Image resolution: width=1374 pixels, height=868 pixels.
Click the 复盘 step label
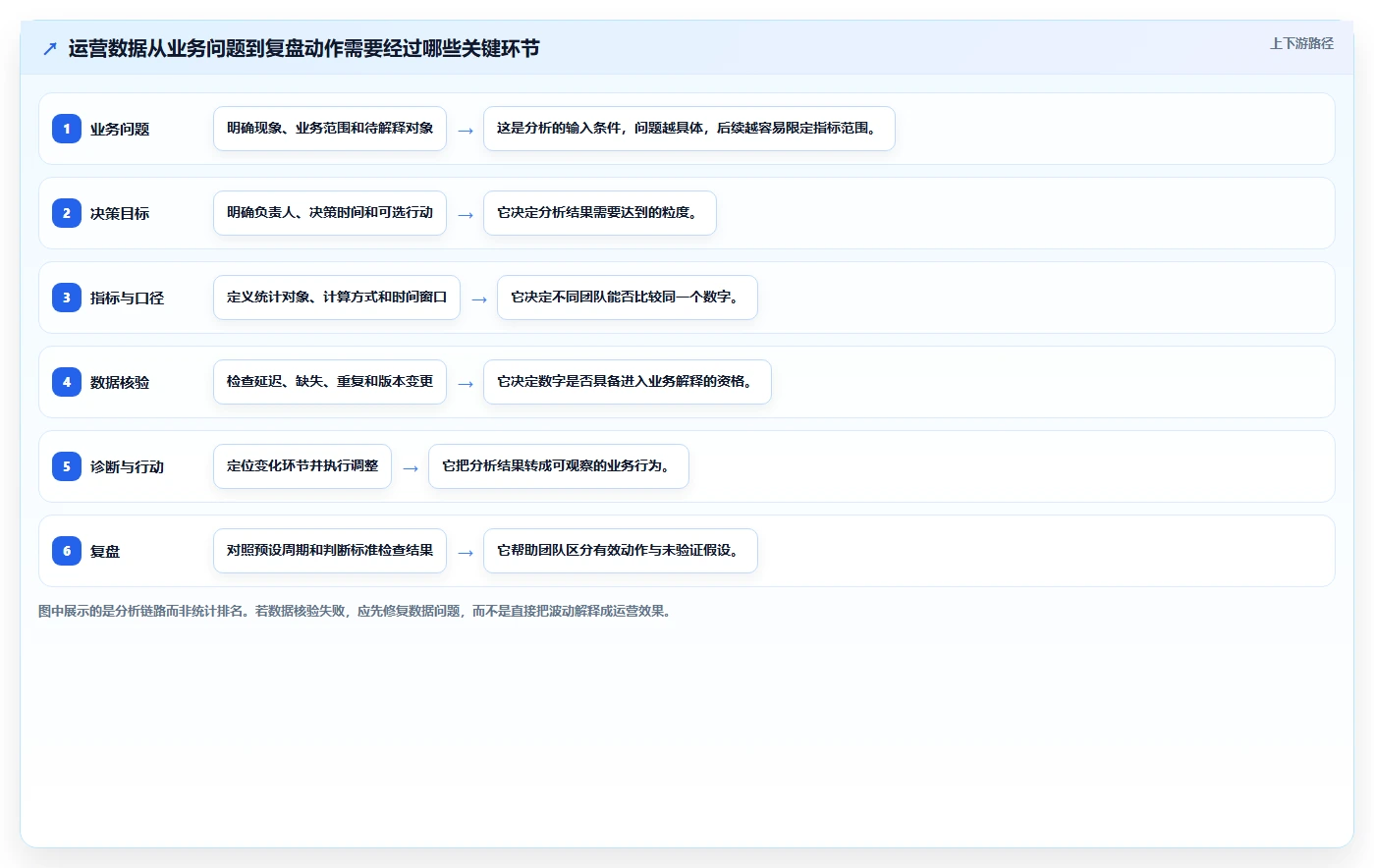(105, 552)
